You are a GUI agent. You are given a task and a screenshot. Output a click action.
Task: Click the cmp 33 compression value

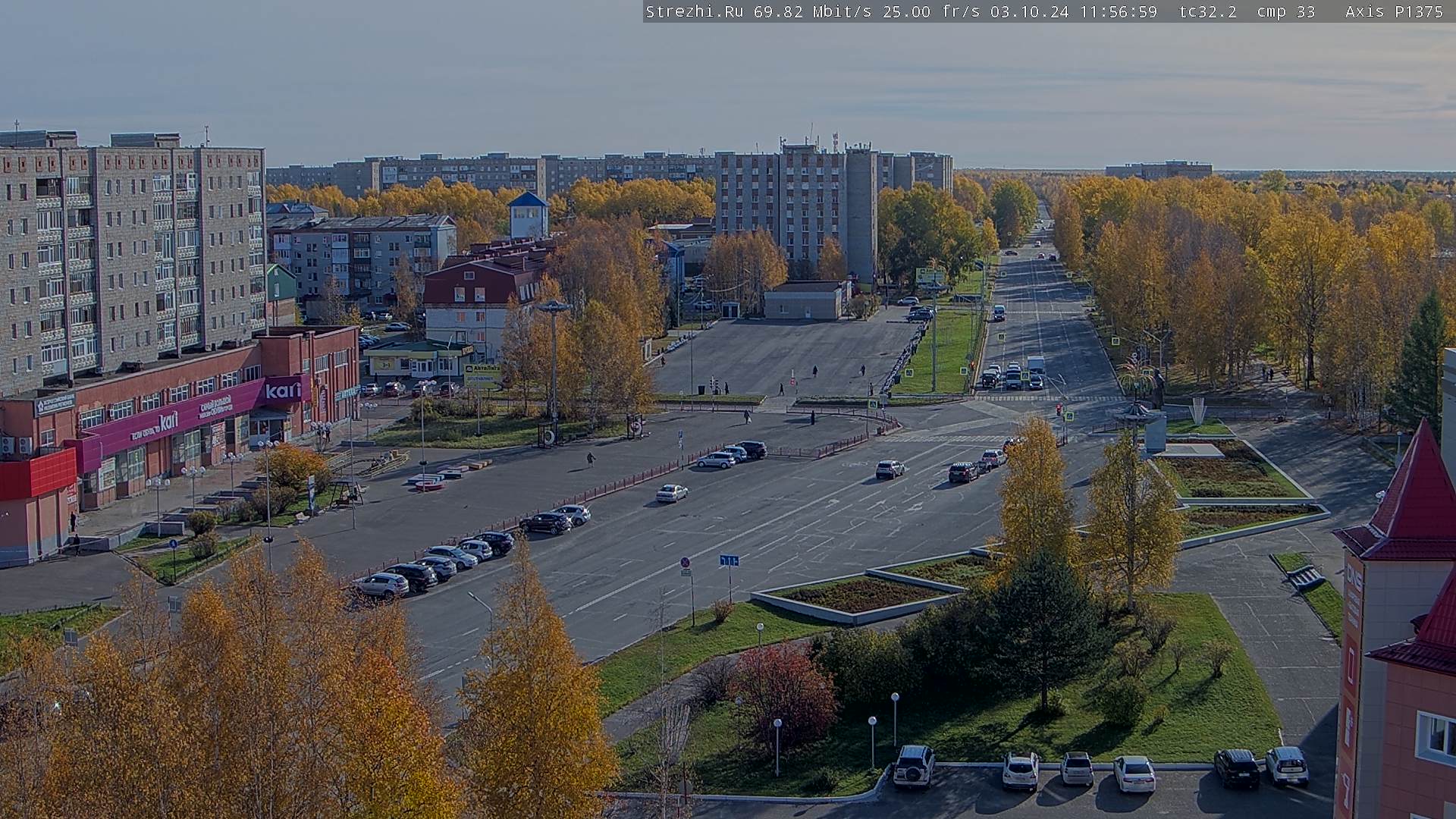pos(1286,11)
